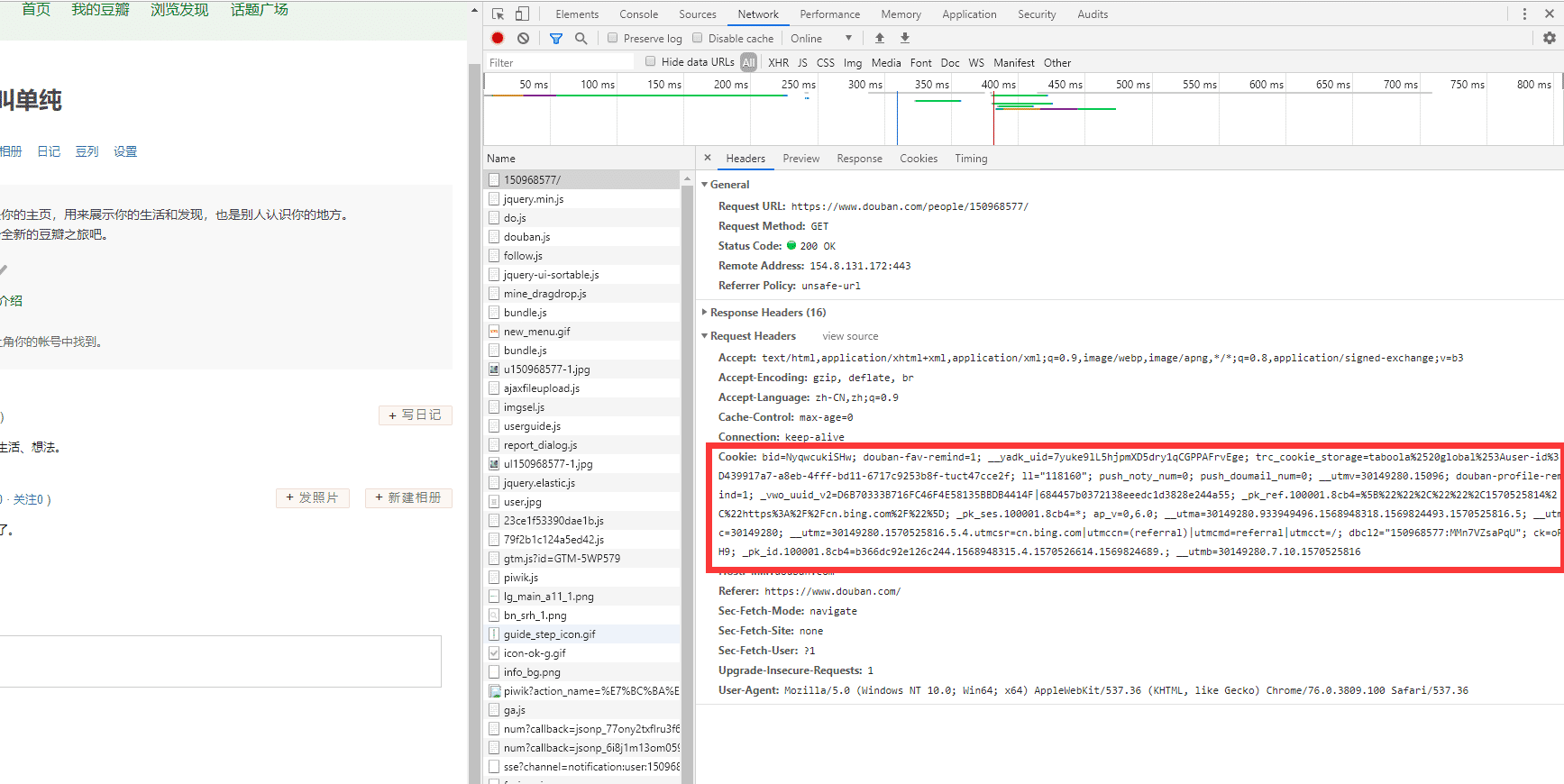Click the view source link
This screenshot has width=1564, height=784.
coord(849,336)
